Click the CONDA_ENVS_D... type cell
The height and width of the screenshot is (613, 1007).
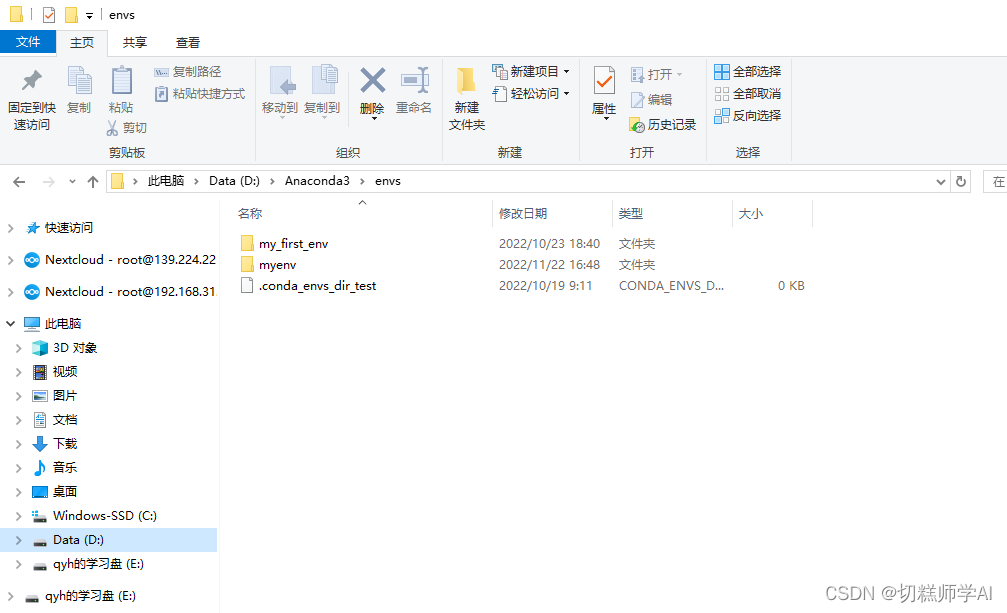671,286
